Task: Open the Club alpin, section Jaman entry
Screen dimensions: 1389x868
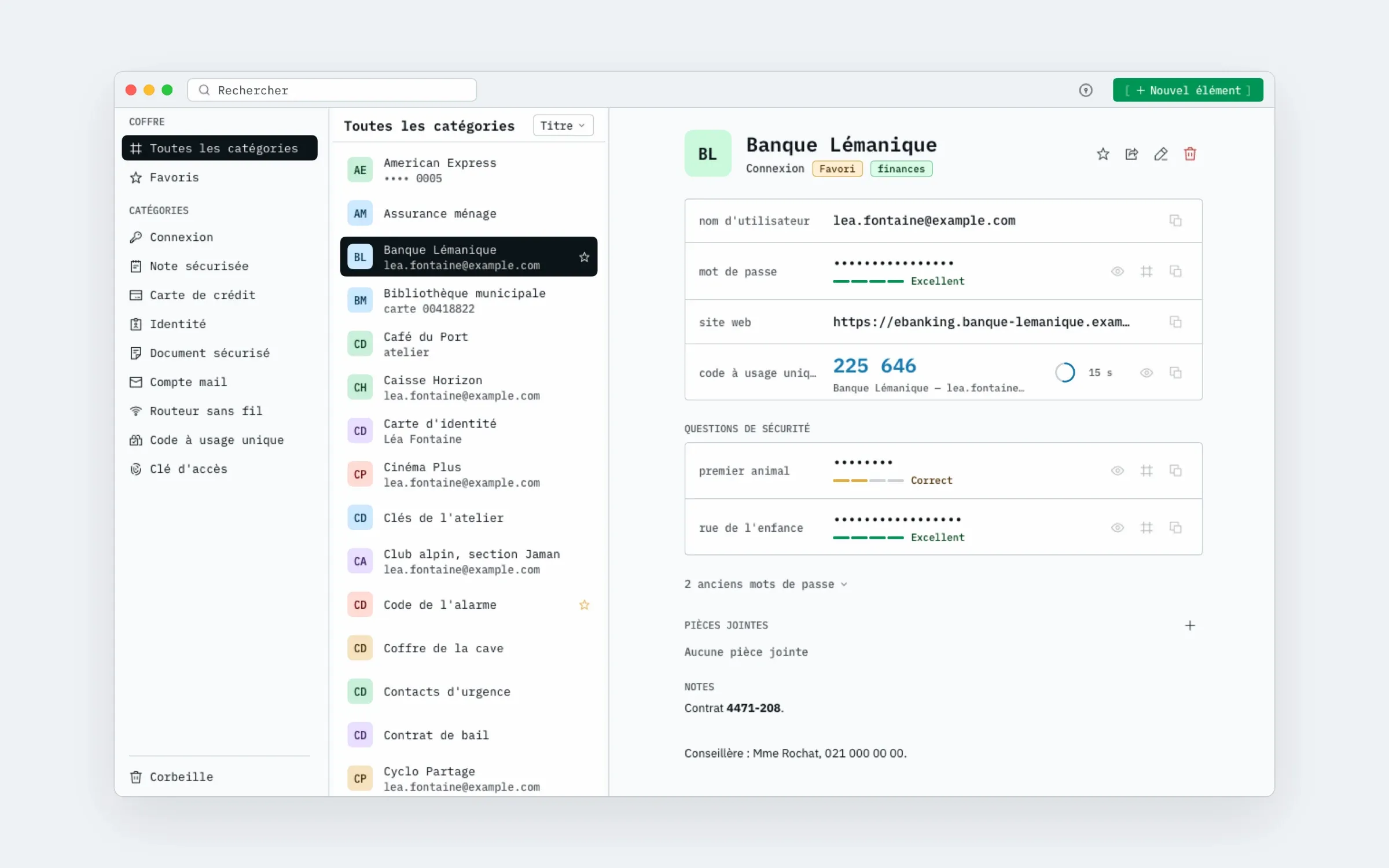Action: (469, 561)
